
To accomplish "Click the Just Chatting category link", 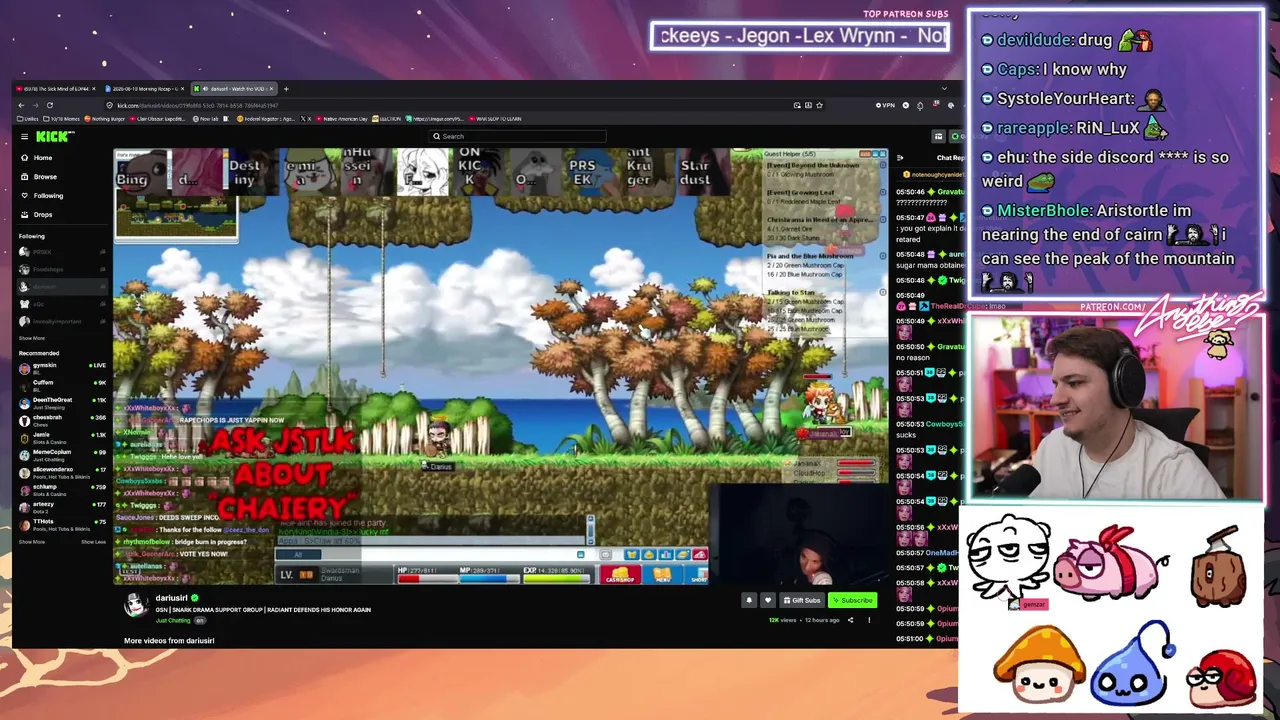I will click(173, 621).
